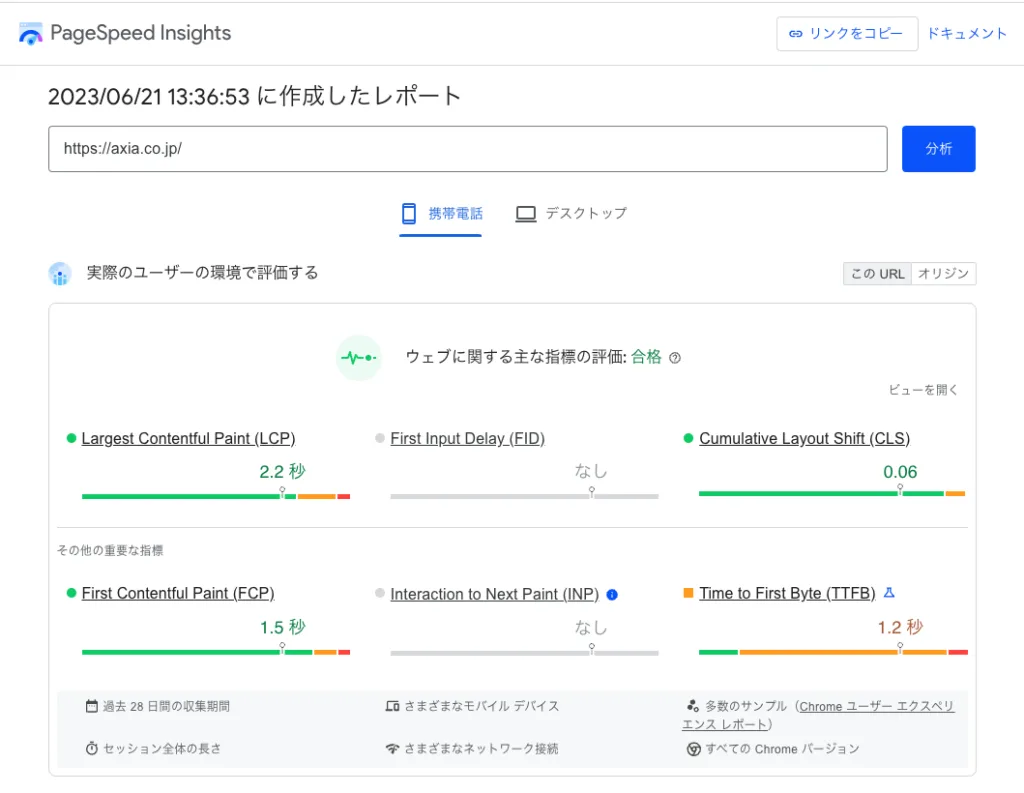Screen dimensions: 1024x793
Task: Open Time to First Byte (TTFB) link
Action: click(787, 594)
